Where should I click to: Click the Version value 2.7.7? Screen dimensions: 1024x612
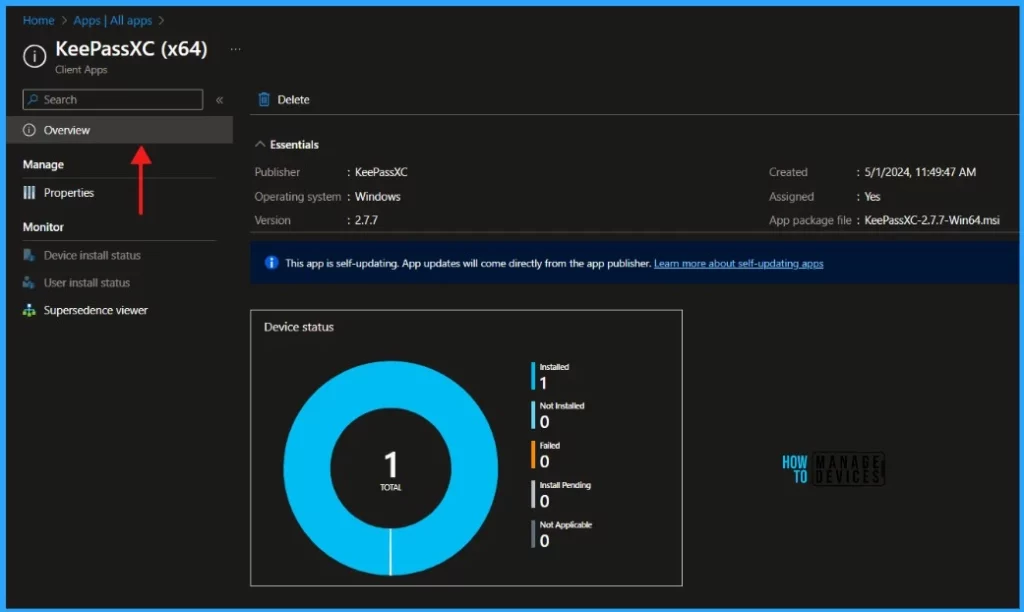366,220
